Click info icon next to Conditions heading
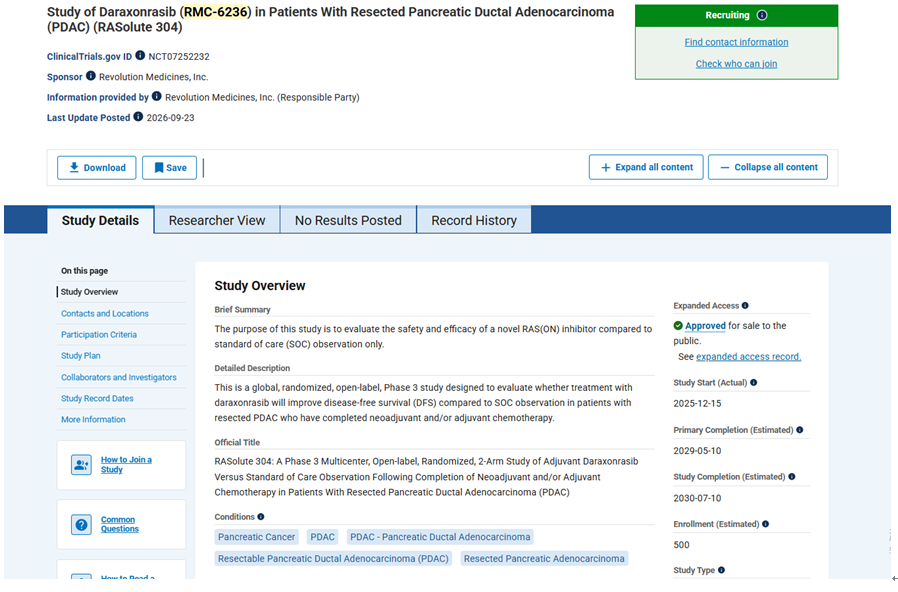This screenshot has width=898, height=592. tap(261, 516)
